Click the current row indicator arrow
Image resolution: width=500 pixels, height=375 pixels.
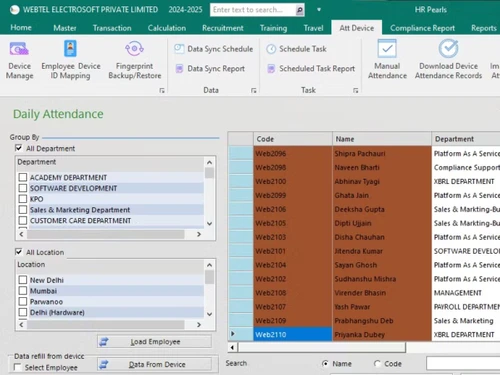[233, 334]
